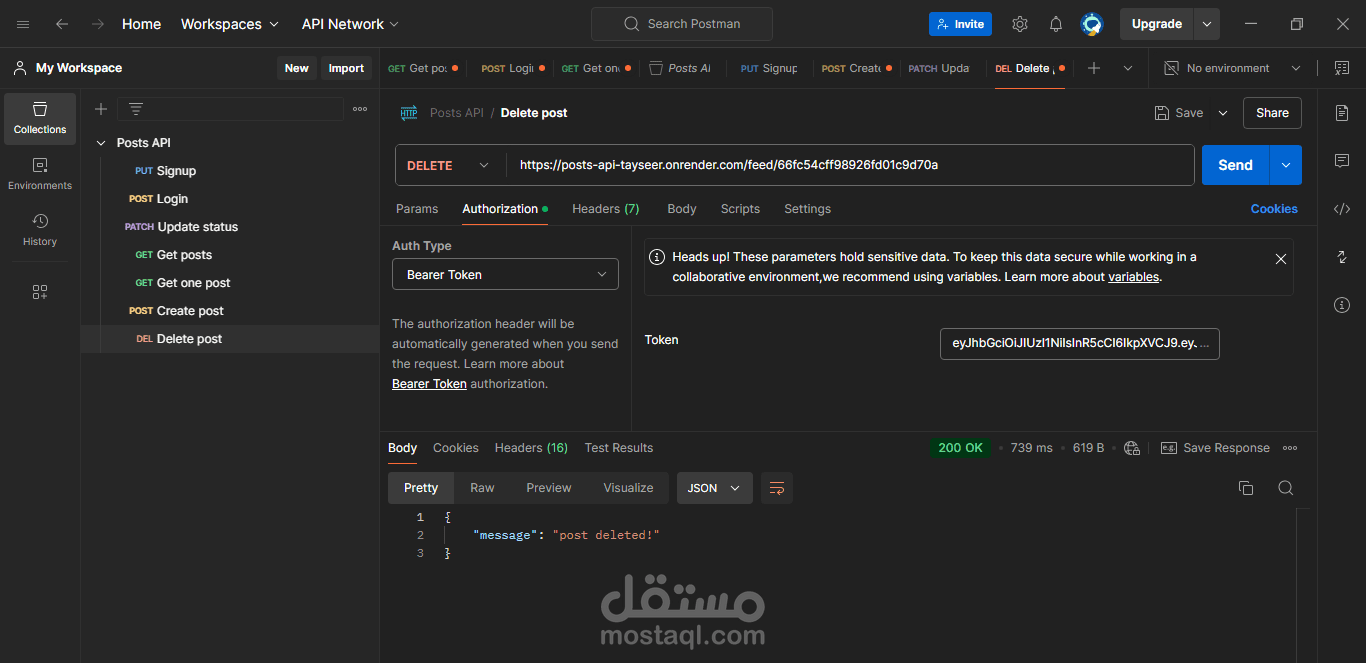Switch to the Preview response view
This screenshot has width=1366, height=663.
click(x=549, y=488)
